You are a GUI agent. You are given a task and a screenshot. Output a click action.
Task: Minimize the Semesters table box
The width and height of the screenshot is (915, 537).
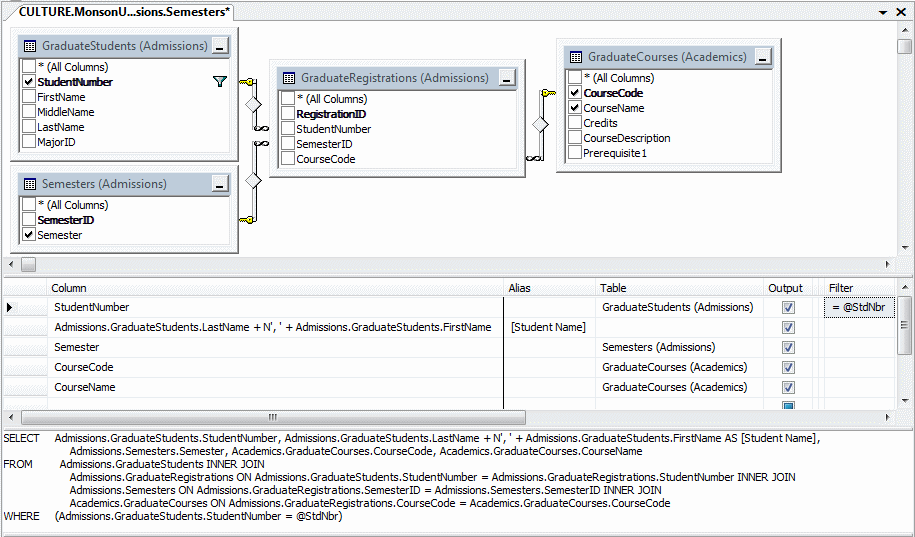[219, 185]
